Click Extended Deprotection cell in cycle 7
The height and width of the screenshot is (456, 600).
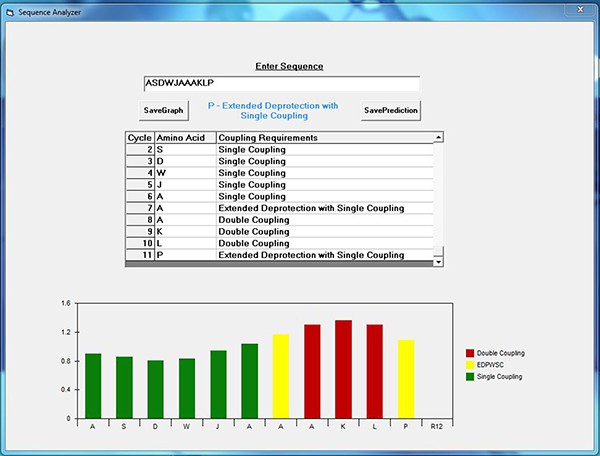point(325,208)
